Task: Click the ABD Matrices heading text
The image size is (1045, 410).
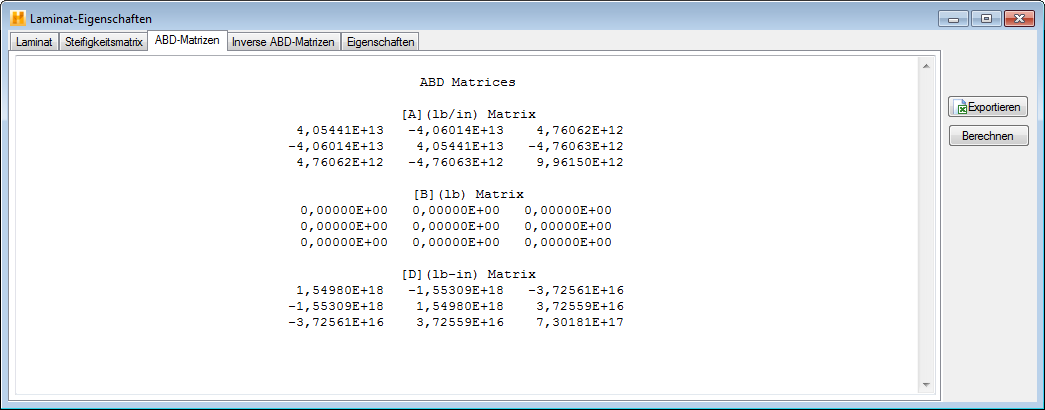Action: point(467,82)
